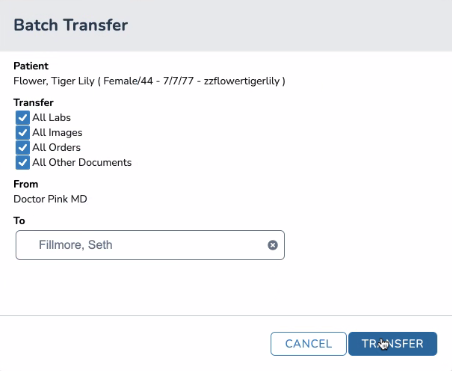Click the All Labs label text
Viewport: 452px width, 371px height.
(51, 118)
